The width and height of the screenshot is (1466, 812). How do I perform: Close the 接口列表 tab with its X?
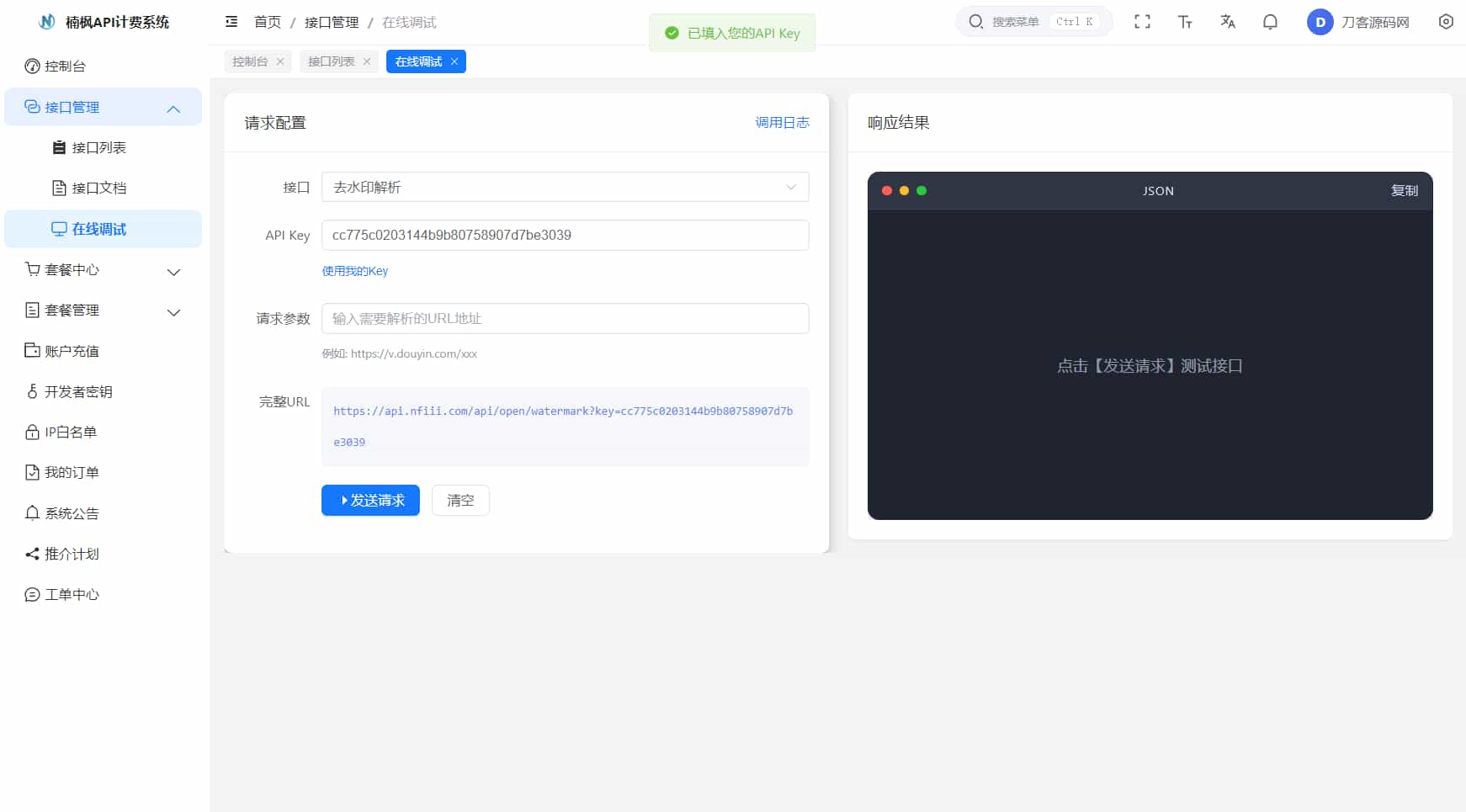[367, 61]
